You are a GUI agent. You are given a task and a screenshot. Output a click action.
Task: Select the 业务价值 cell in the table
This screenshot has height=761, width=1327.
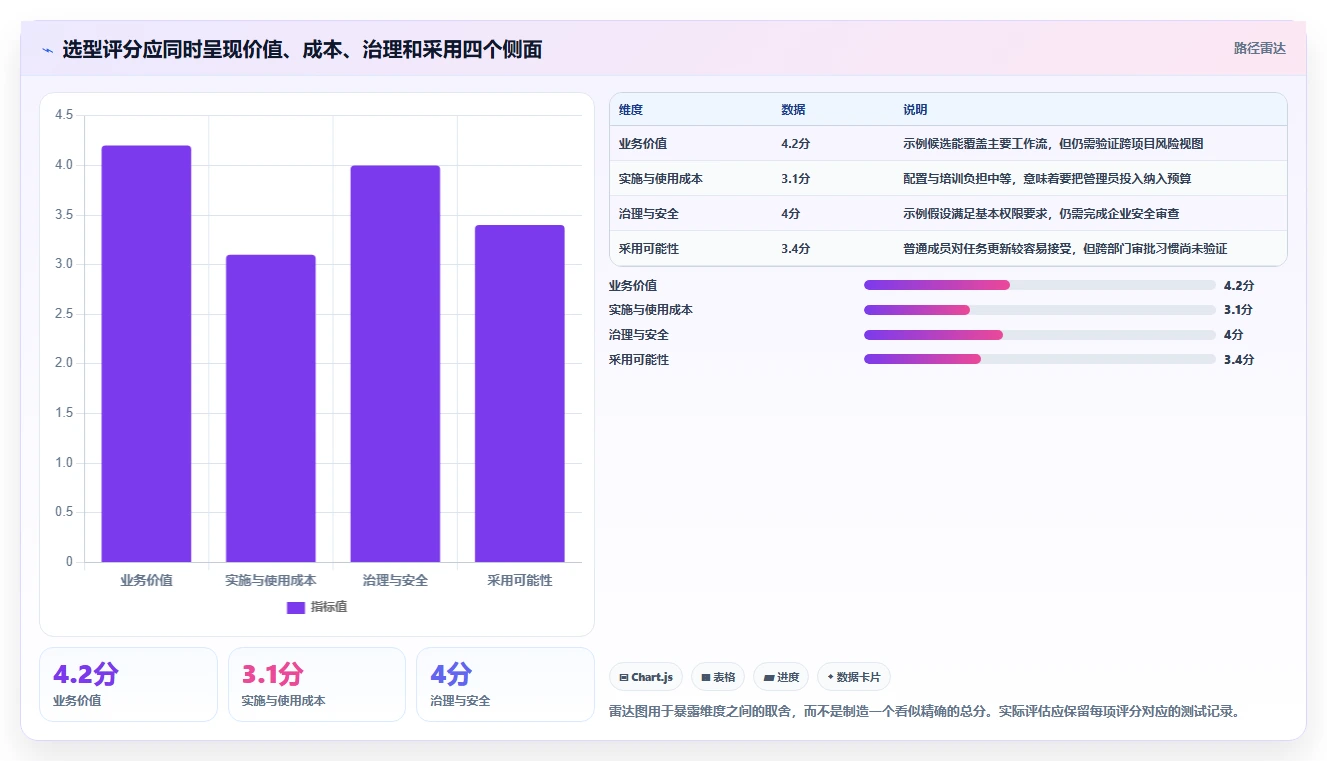(643, 144)
